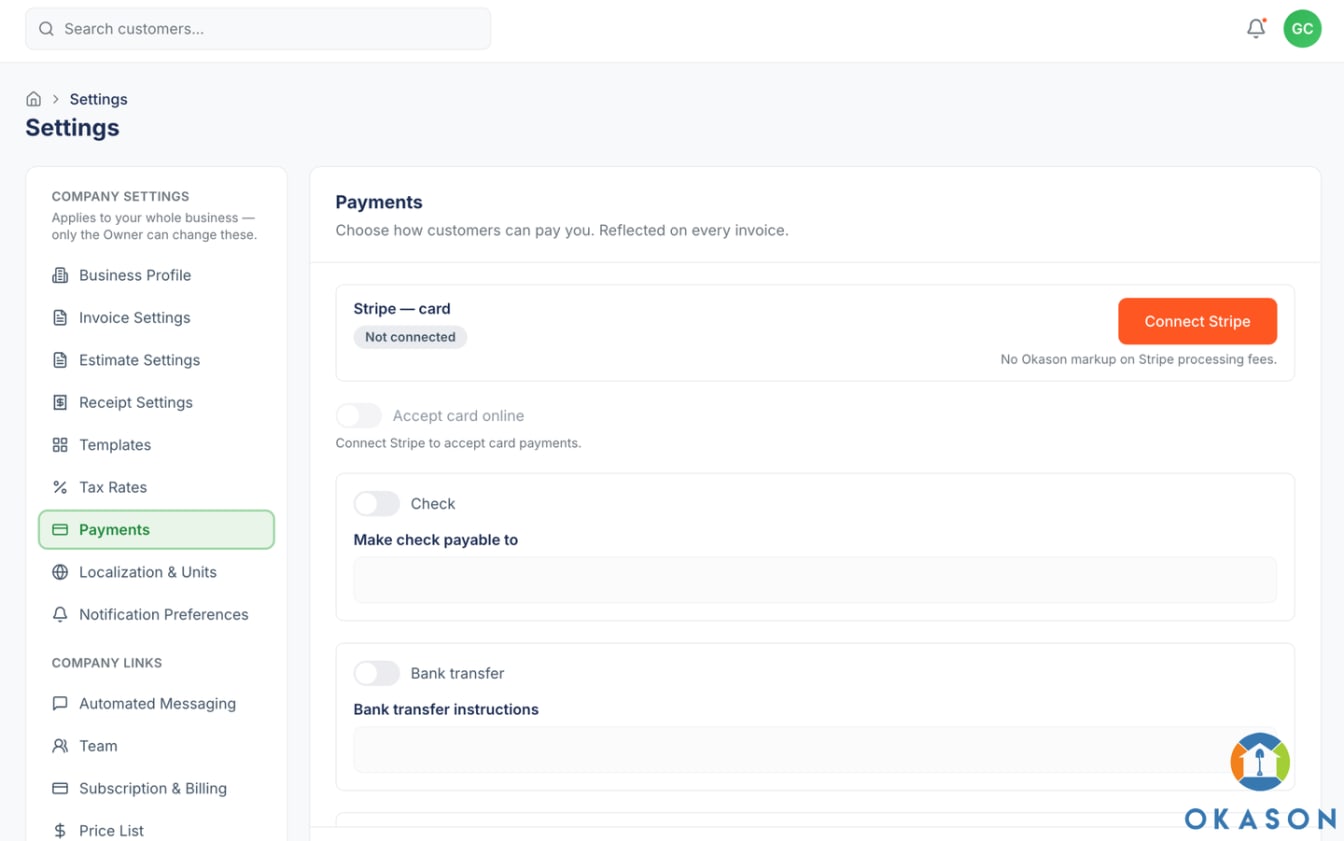1344x841 pixels.
Task: Click the Subscription & Billing card icon
Action: (60, 788)
